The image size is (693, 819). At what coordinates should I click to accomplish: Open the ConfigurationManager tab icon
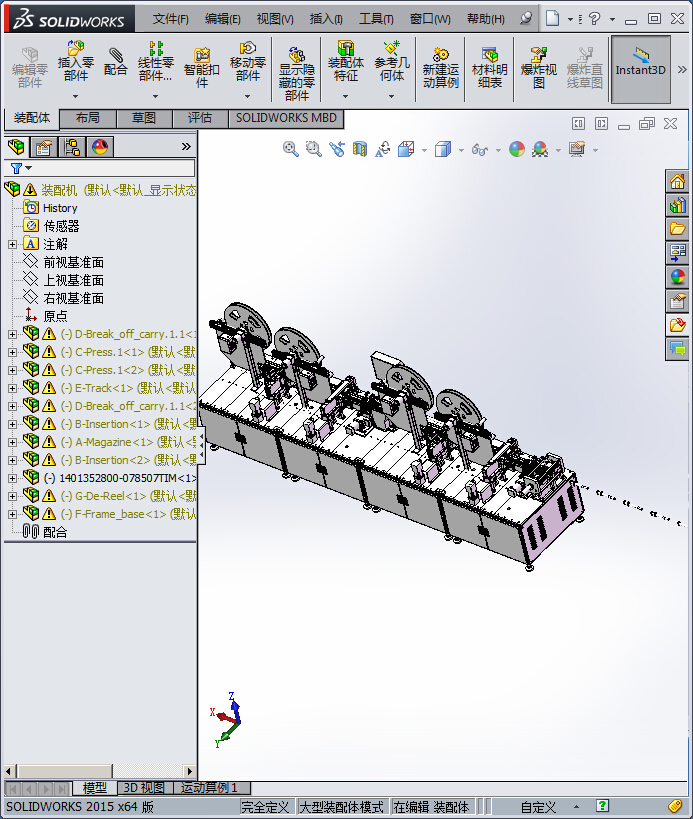pos(72,147)
